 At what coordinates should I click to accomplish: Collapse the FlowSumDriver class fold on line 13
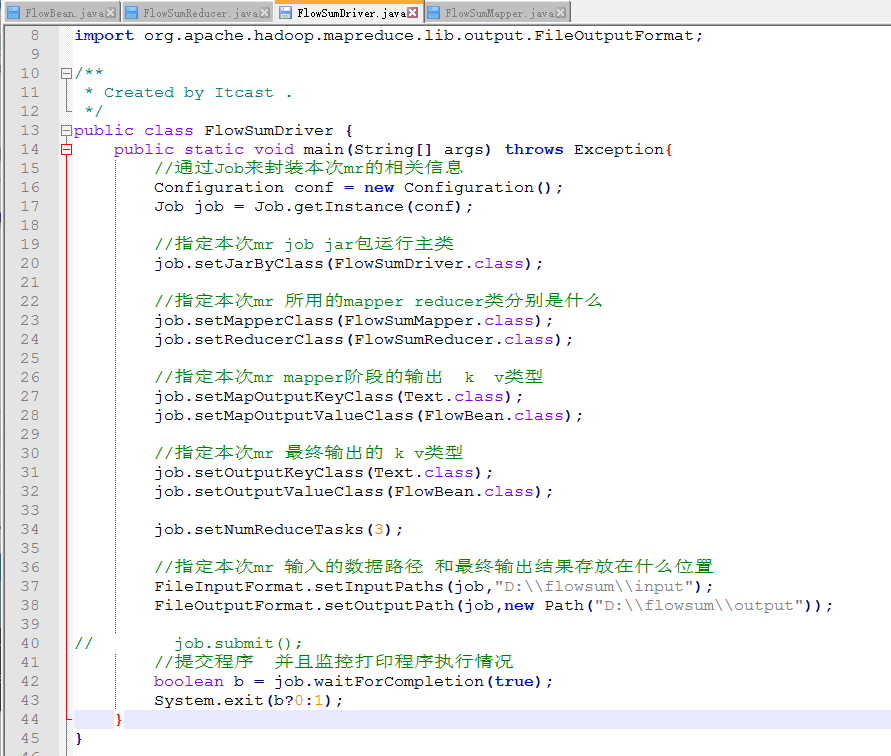[x=66, y=130]
